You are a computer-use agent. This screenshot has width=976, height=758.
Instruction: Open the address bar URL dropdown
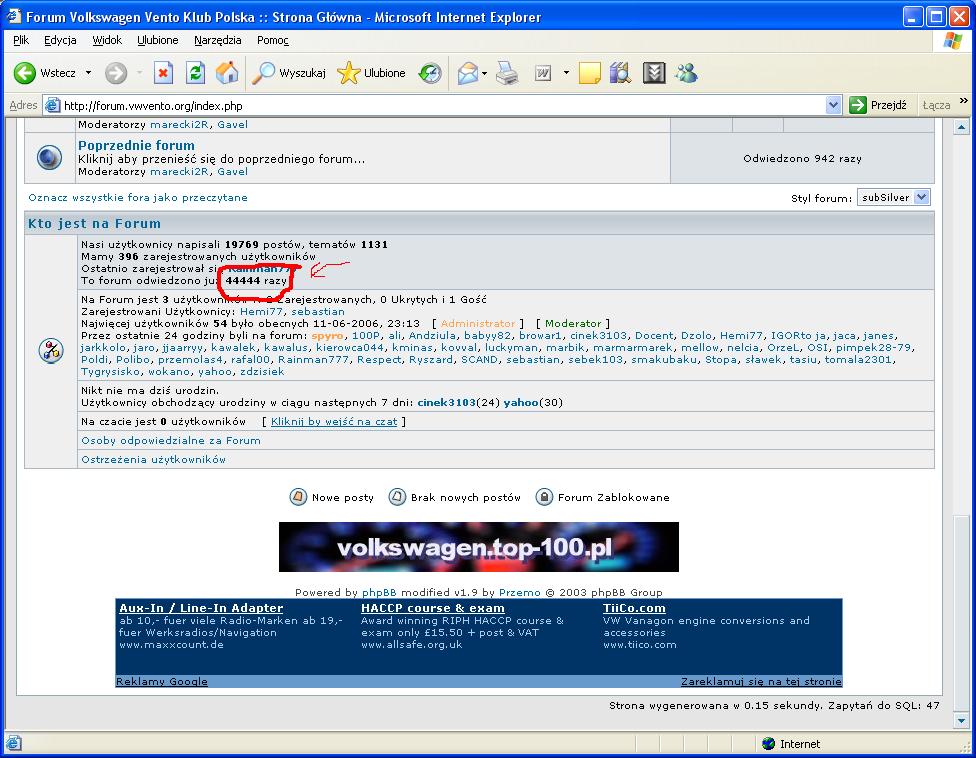click(x=833, y=105)
